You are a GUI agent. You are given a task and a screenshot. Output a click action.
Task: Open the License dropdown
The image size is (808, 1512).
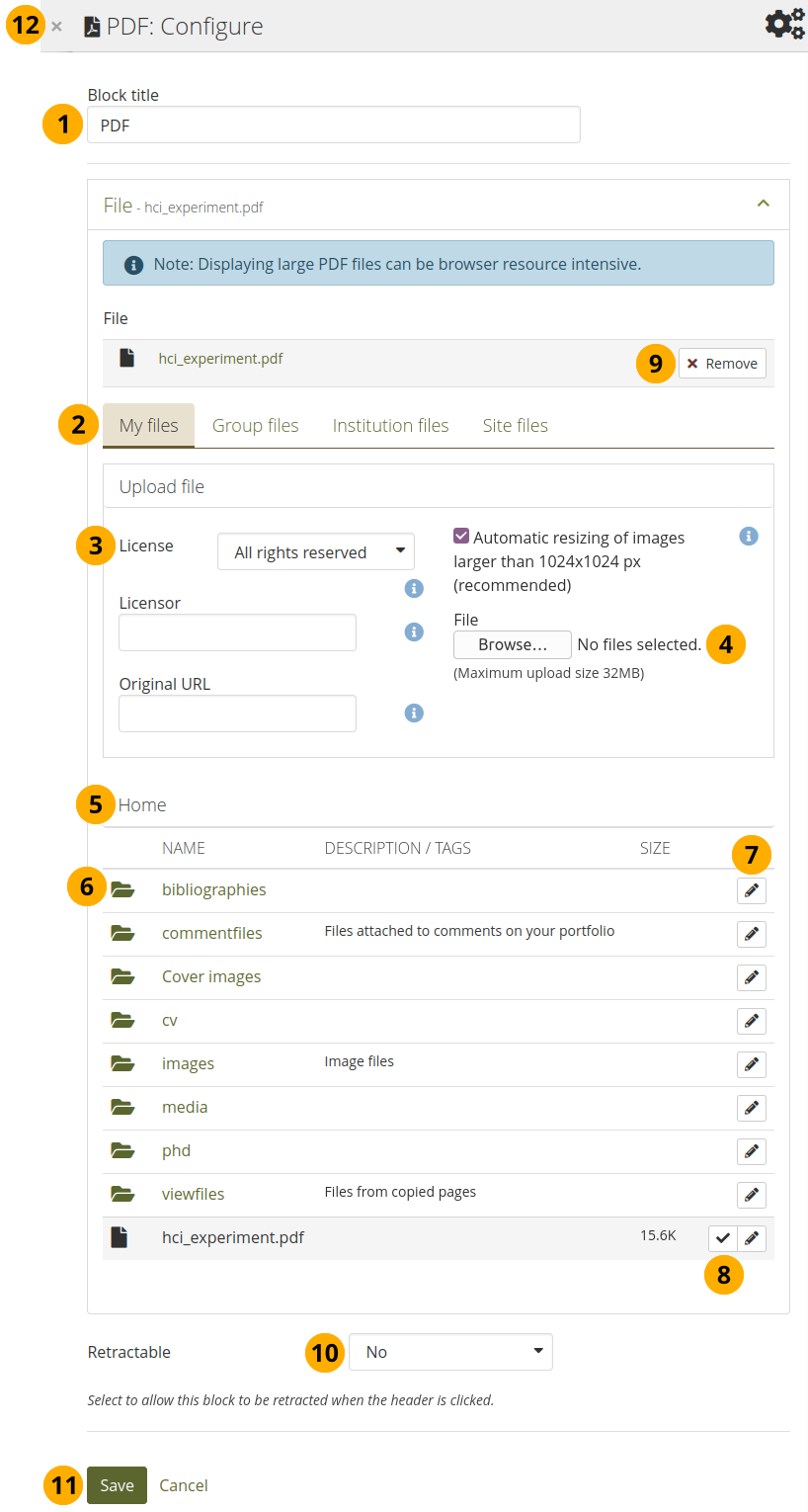coord(316,552)
